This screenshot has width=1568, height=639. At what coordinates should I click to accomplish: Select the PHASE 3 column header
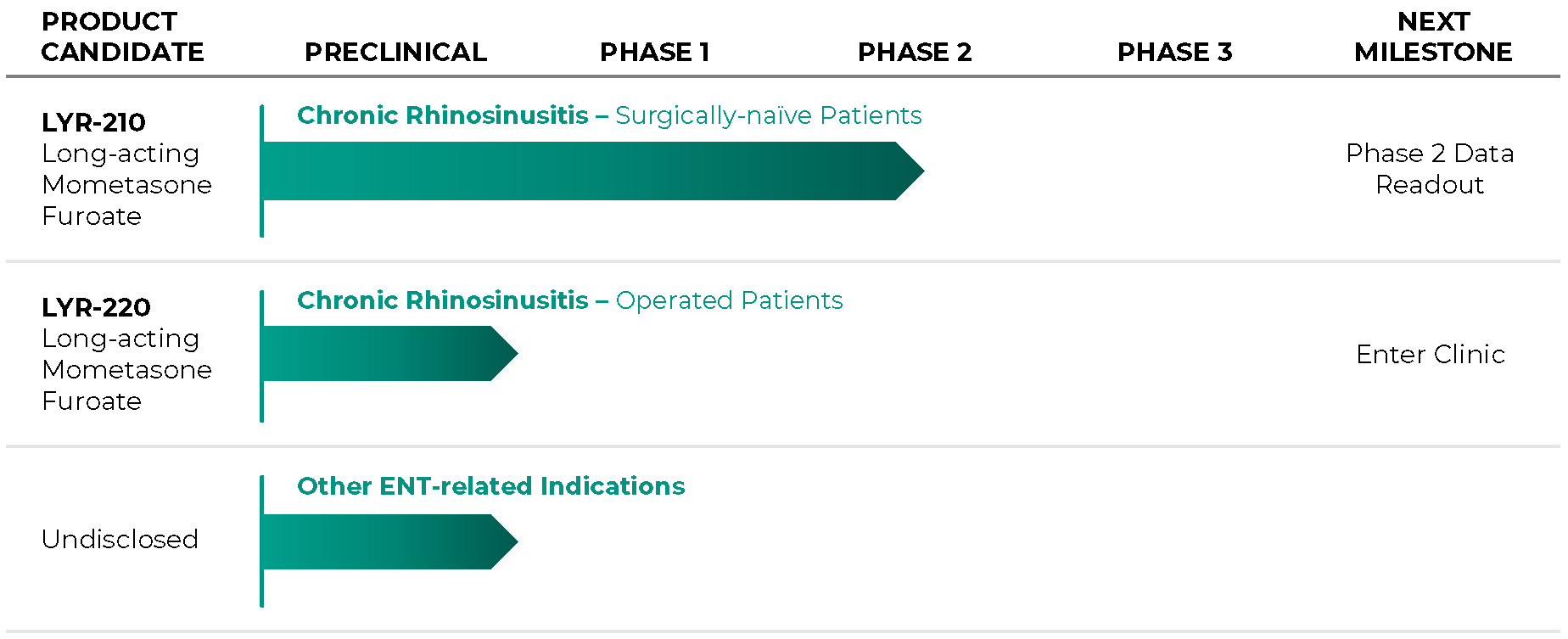click(x=1174, y=52)
